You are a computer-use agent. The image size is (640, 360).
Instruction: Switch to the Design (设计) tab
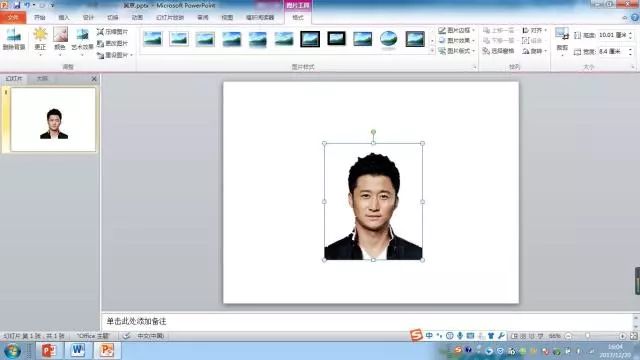[89, 18]
